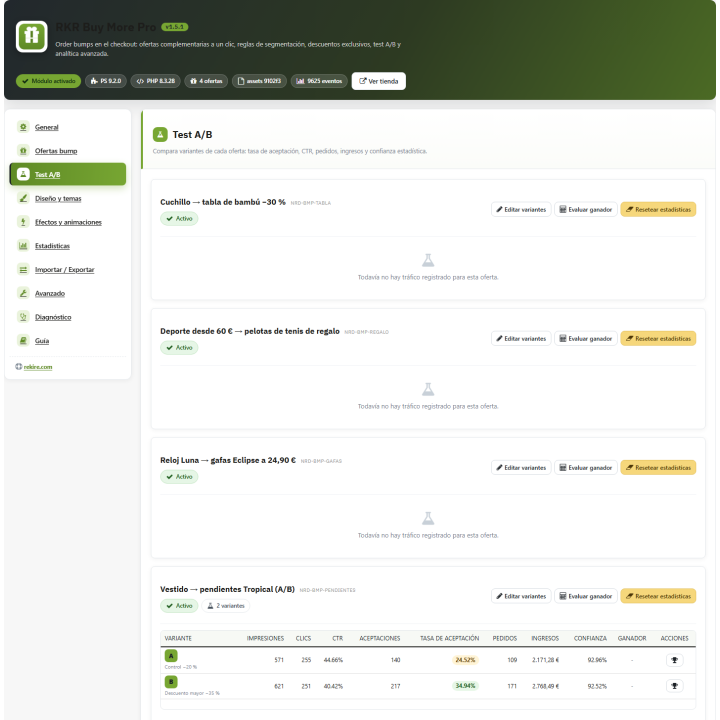Evaluate winner for Vestido pendientes Tropical offer

[585, 596]
